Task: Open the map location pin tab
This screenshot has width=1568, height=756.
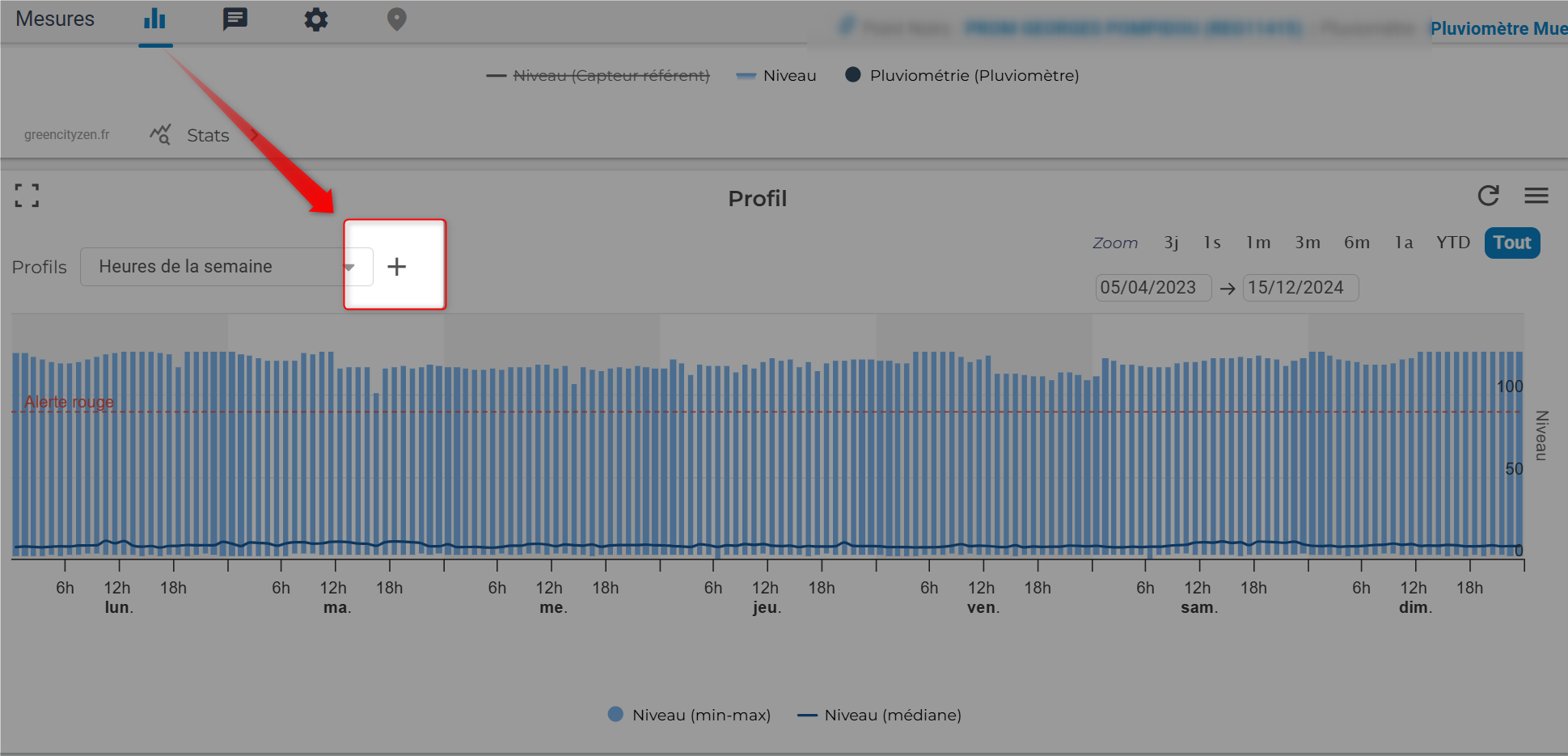Action: click(396, 19)
